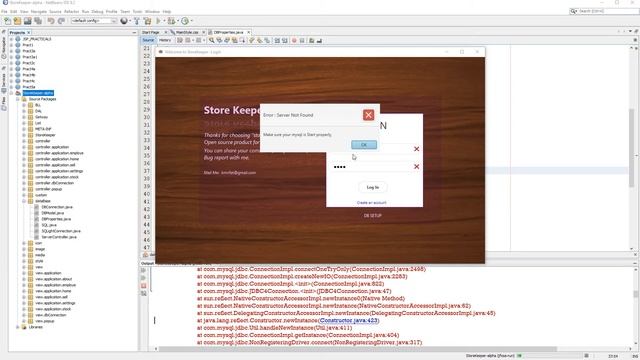Switch to the MainStyle.css tab
This screenshot has height=360, width=640.
(187, 32)
